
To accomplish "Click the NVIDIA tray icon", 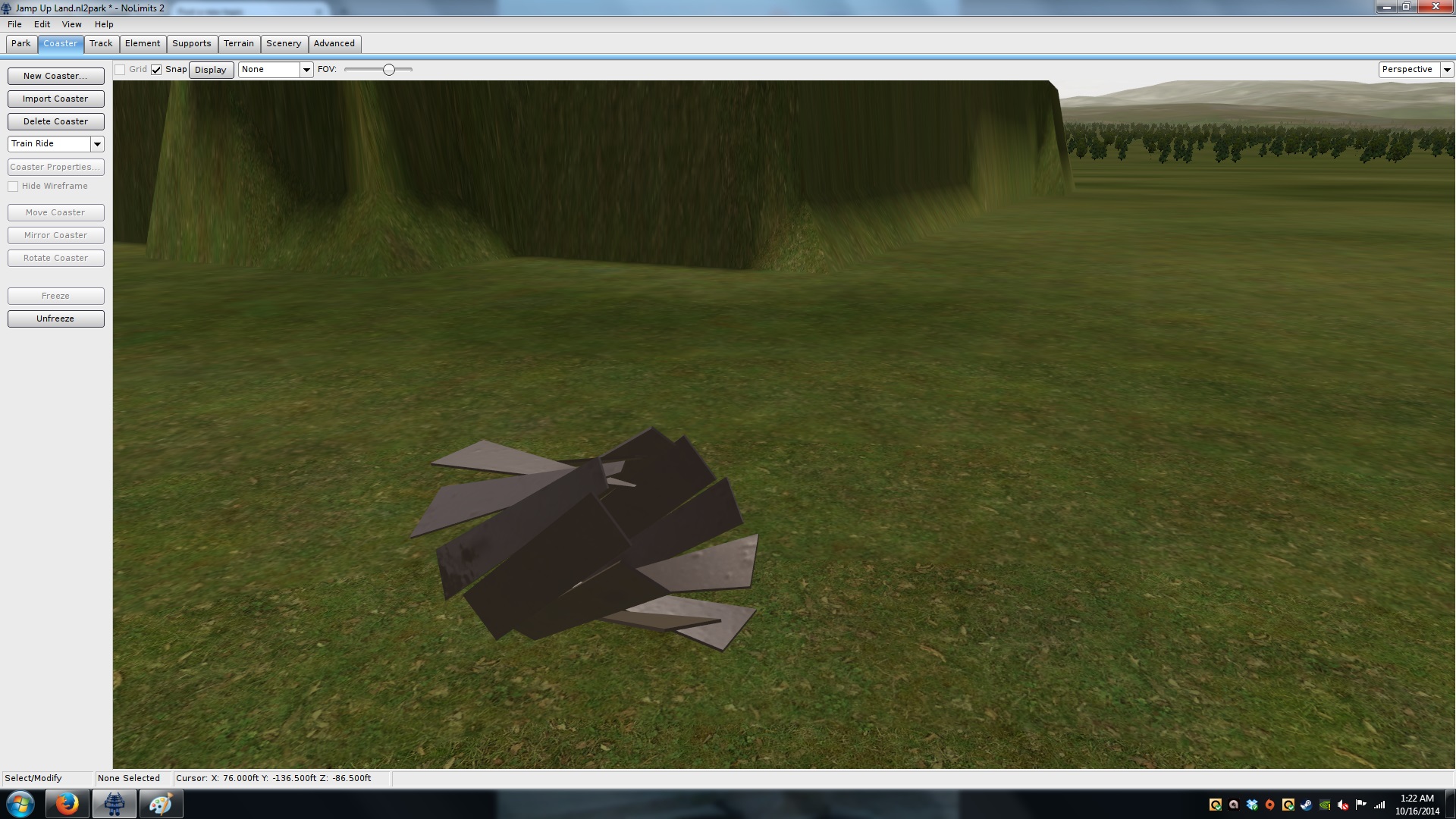I will pyautogui.click(x=1325, y=805).
